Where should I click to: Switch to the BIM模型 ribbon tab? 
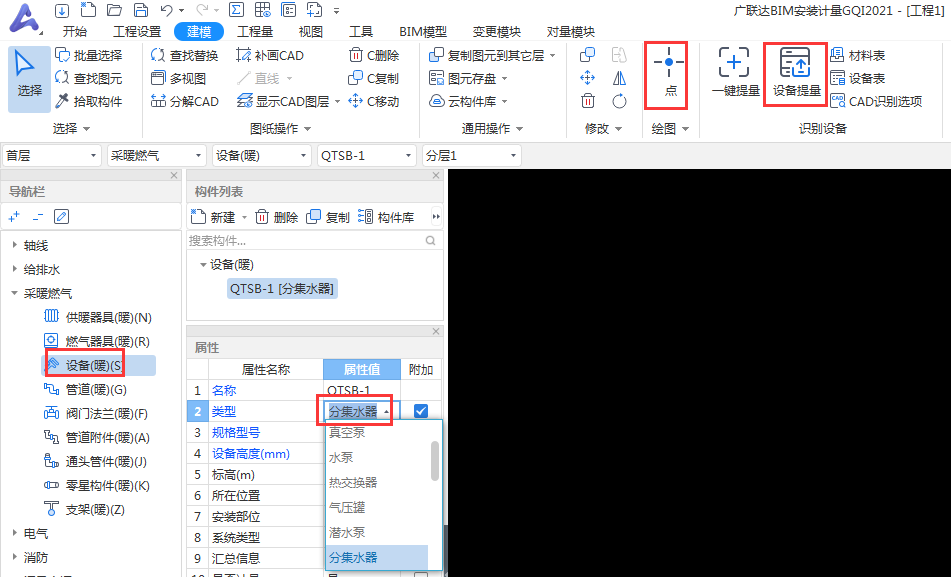point(423,32)
